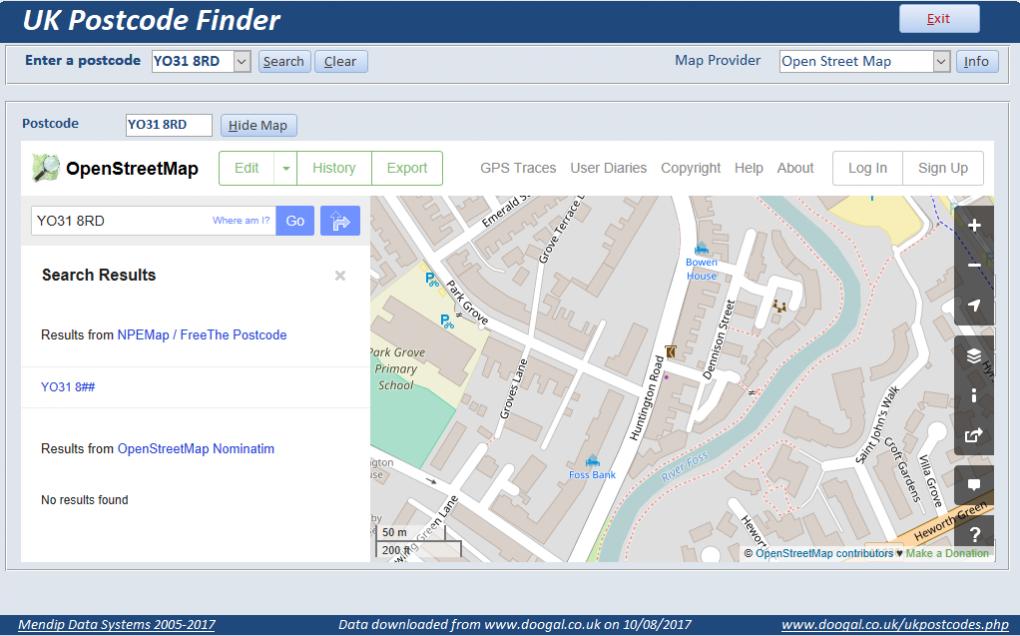Click Make a Donation link
Screen dimensions: 1020x636
click(x=947, y=553)
